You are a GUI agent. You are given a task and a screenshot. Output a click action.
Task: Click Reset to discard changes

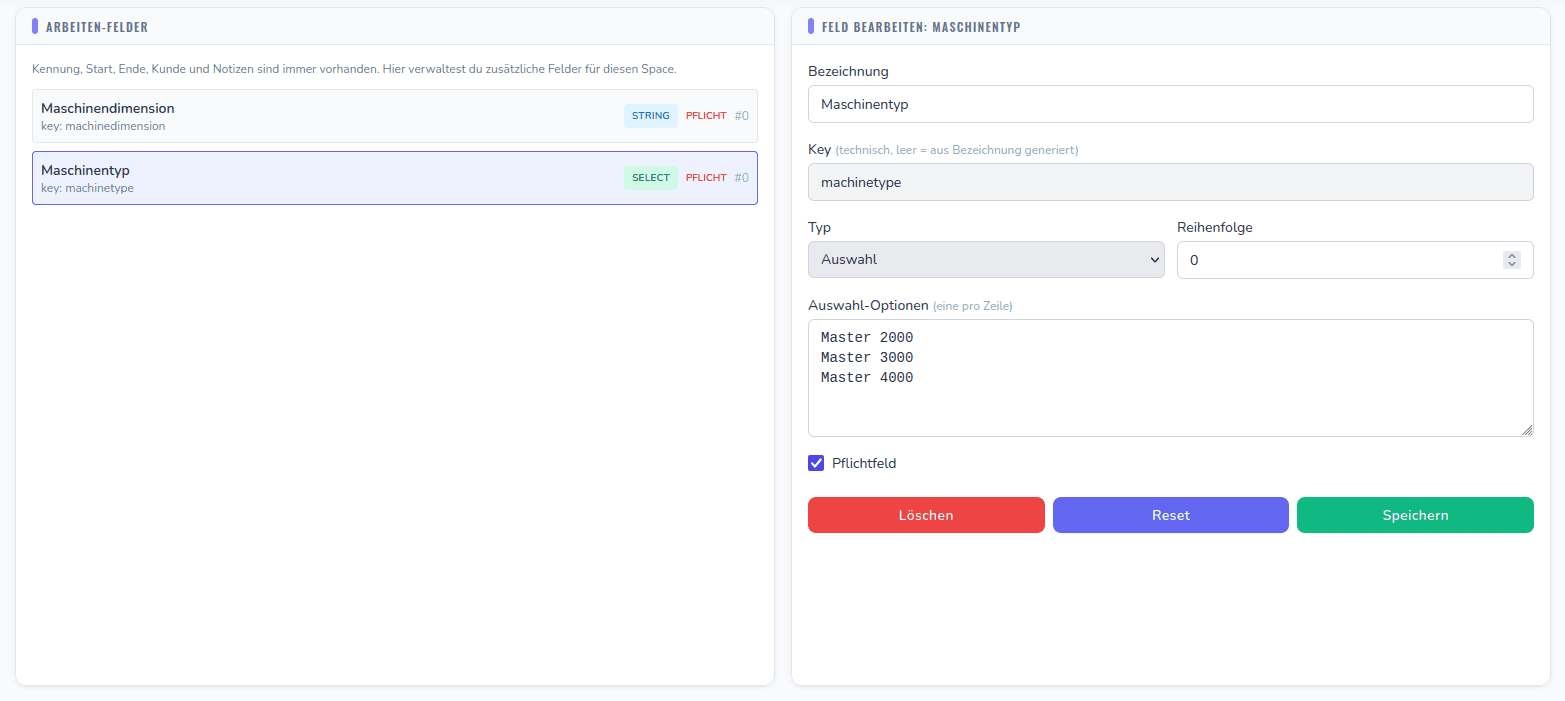point(1170,514)
